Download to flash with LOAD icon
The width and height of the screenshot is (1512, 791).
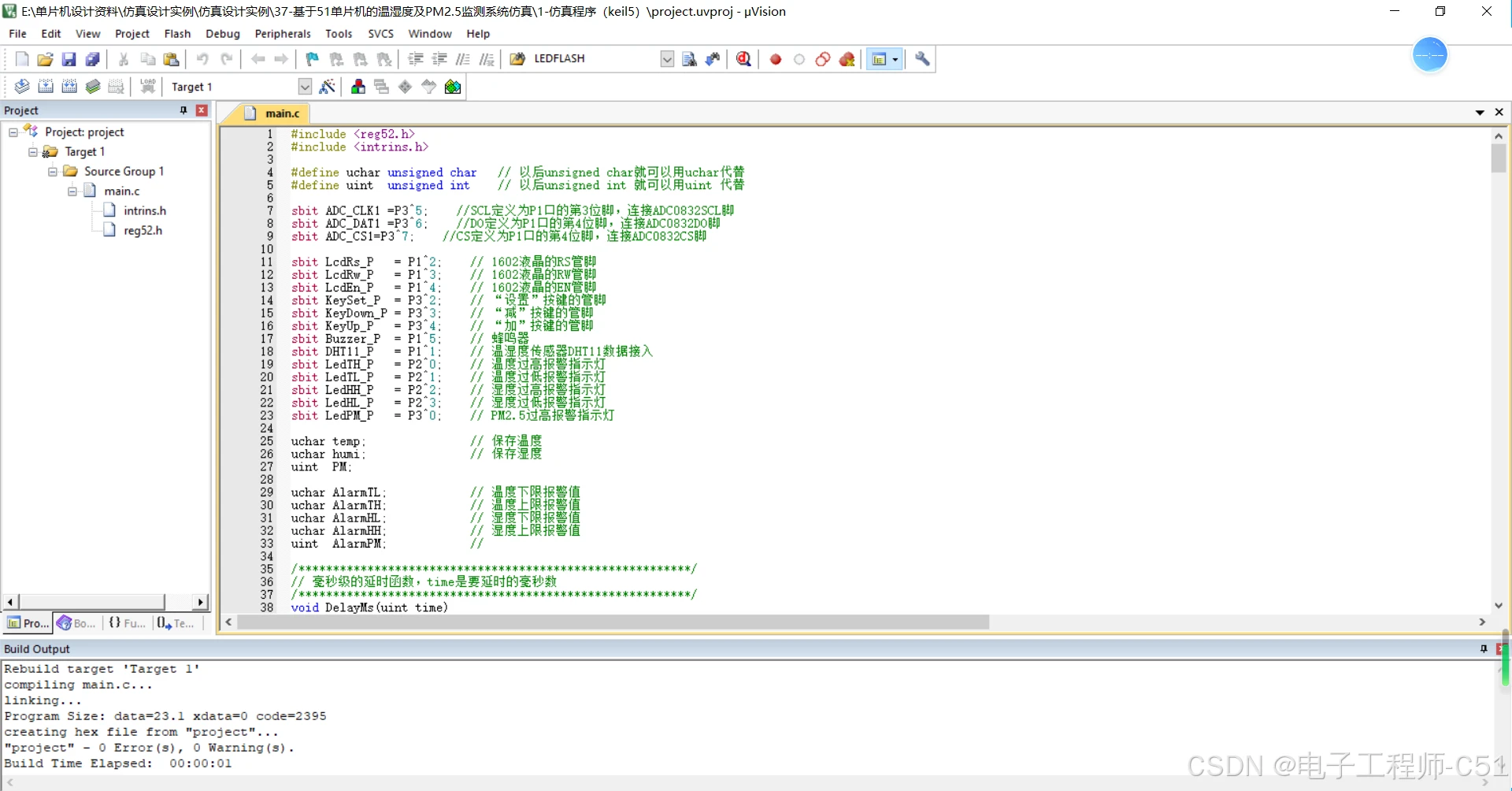[x=147, y=87]
